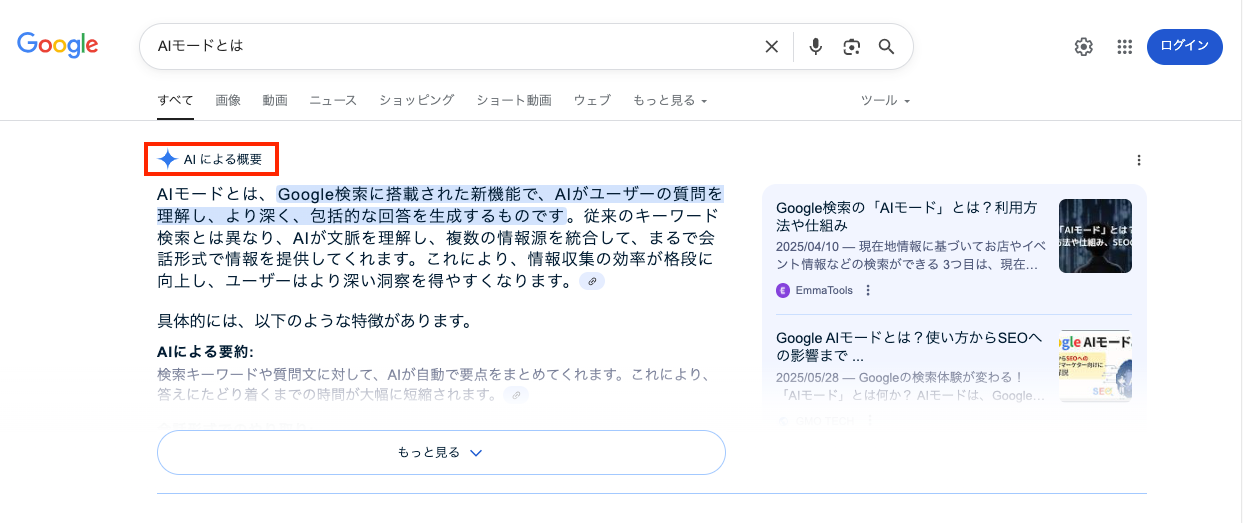Screen dimensions: 1243x523
Task: Click the AI による概要 label
Action: (222, 159)
